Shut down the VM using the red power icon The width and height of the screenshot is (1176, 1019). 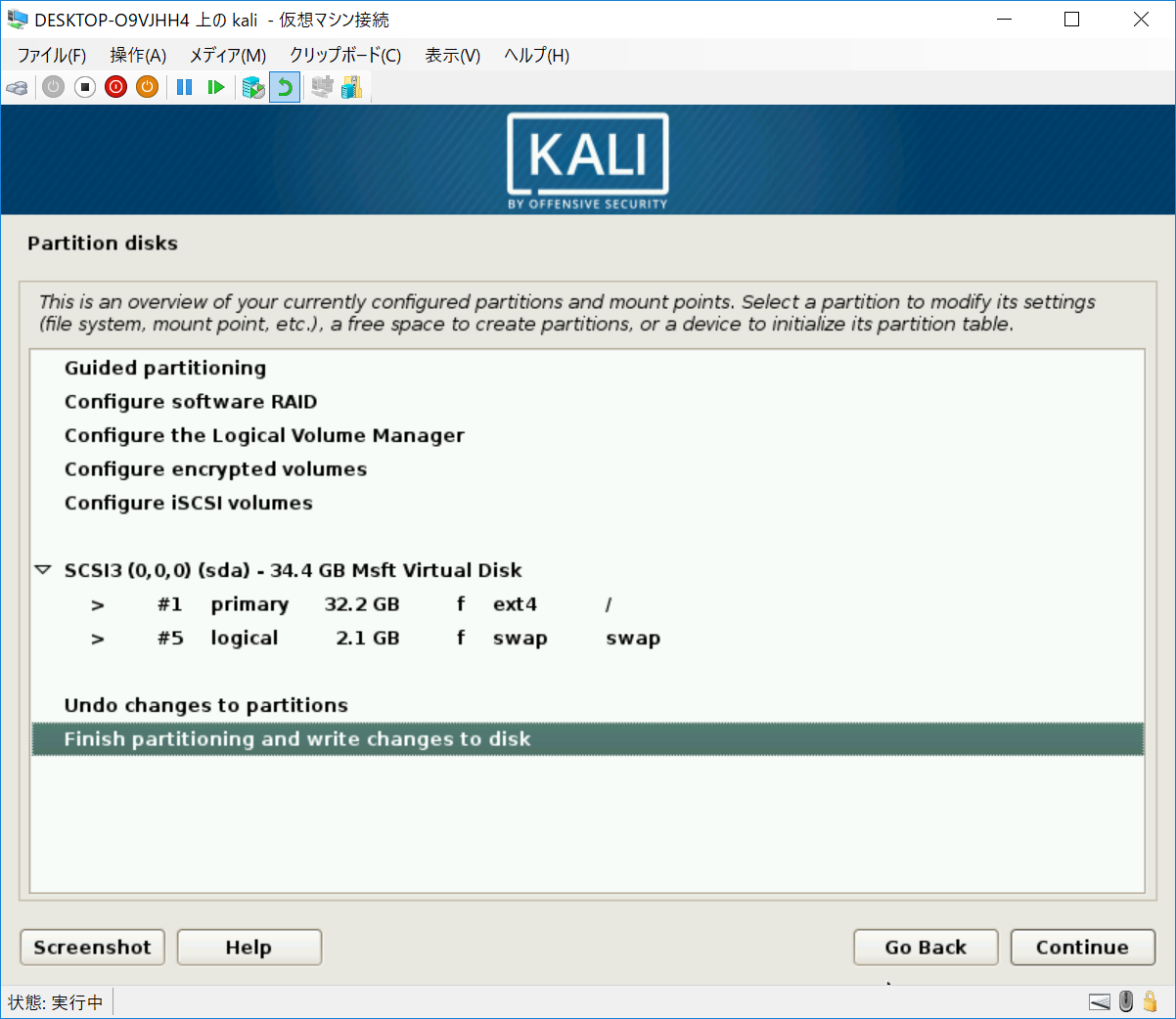click(x=116, y=88)
